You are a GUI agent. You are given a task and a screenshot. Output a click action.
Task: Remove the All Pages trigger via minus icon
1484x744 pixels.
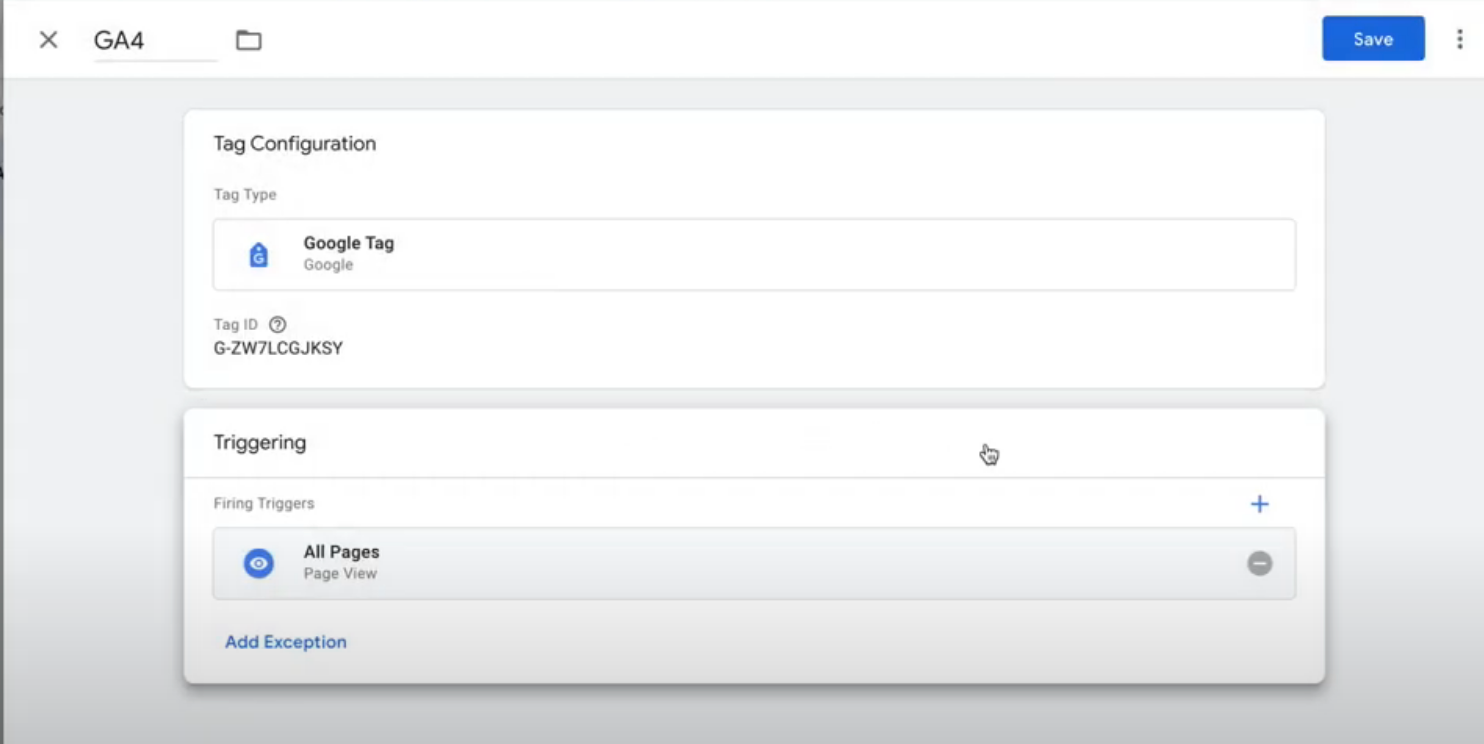1260,563
